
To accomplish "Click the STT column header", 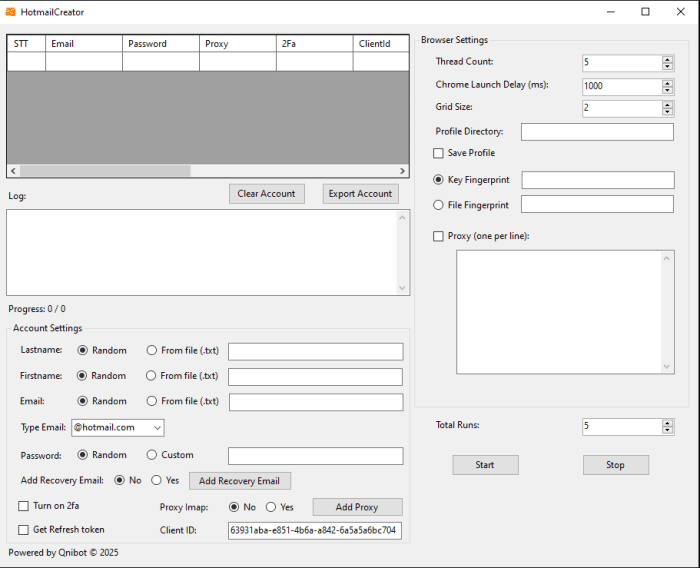I will [x=26, y=44].
